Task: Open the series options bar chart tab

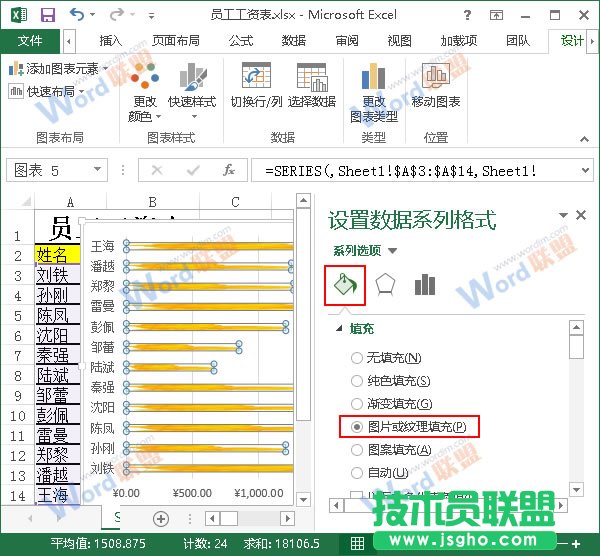Action: (425, 285)
